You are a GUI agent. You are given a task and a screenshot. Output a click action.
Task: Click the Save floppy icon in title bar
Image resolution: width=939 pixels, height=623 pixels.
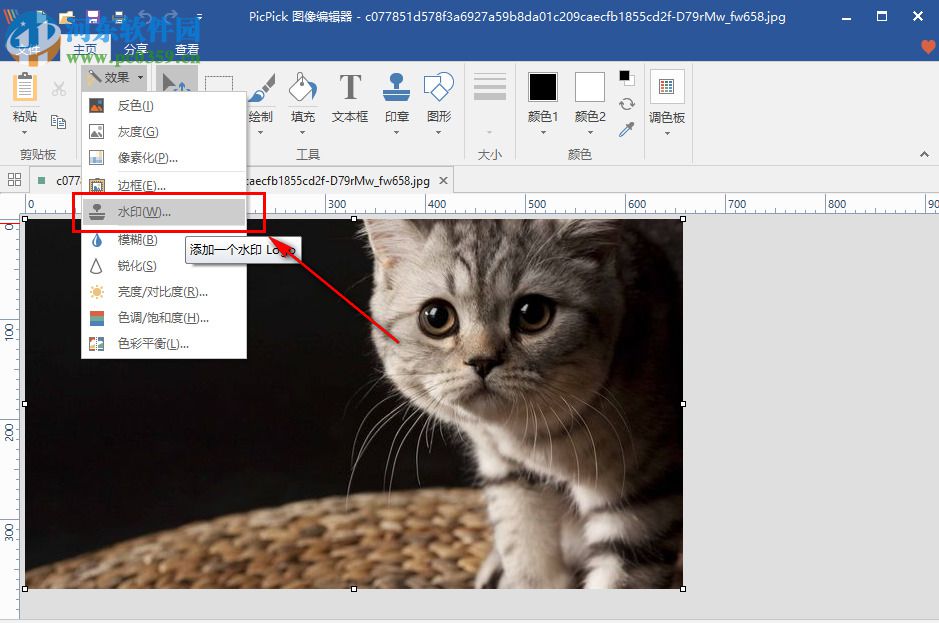click(x=92, y=16)
